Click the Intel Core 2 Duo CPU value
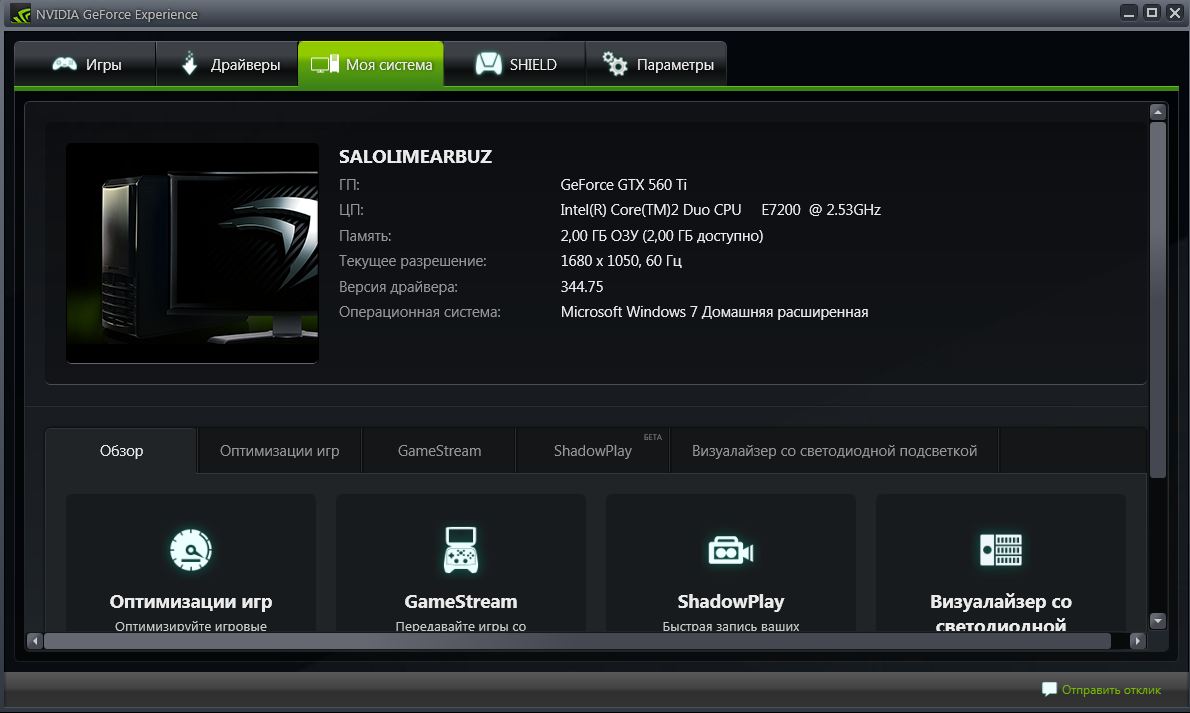 pyautogui.click(x=720, y=210)
